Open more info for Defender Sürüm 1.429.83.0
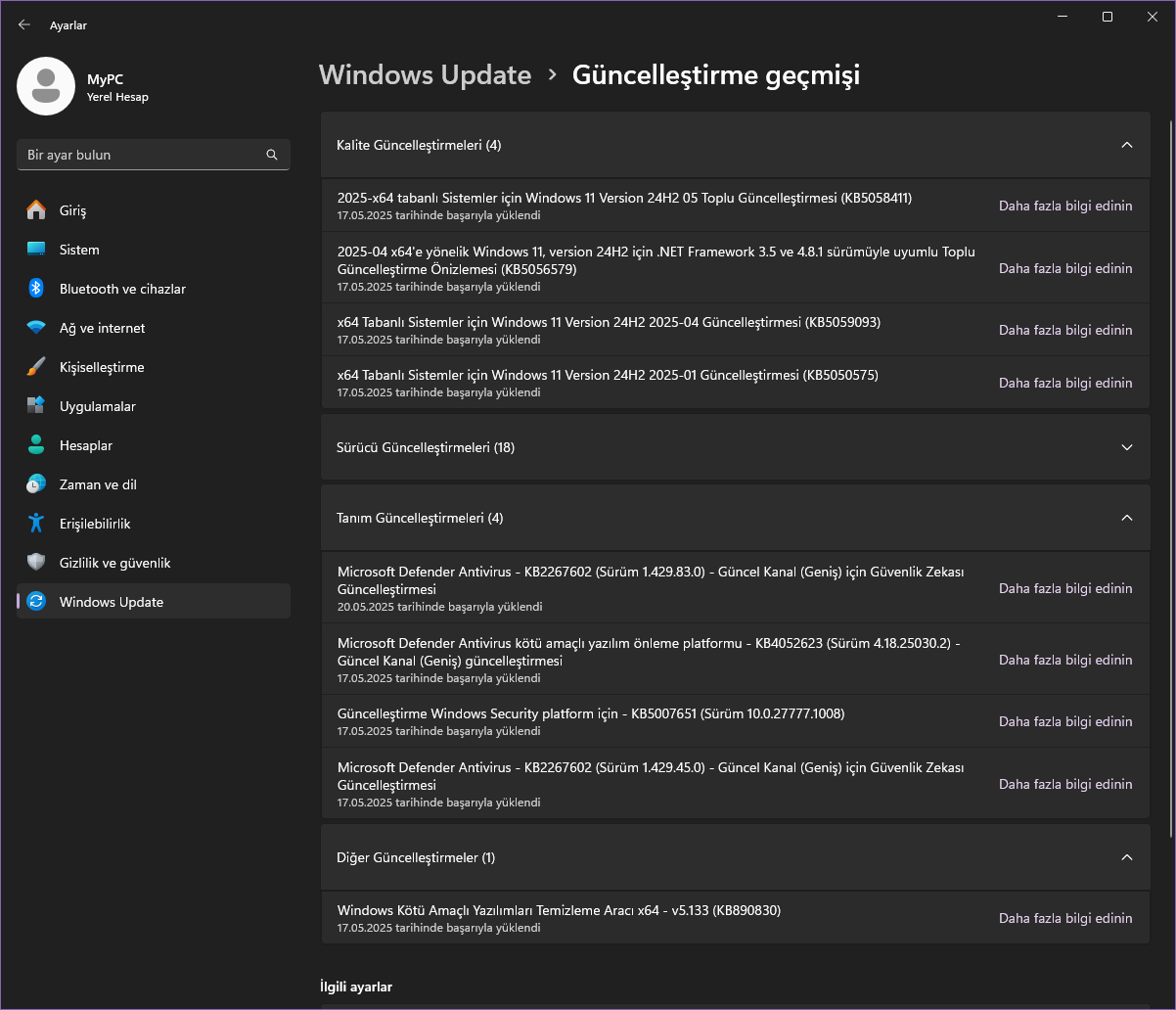Screen dimensions: 1176x1010 1065,588
